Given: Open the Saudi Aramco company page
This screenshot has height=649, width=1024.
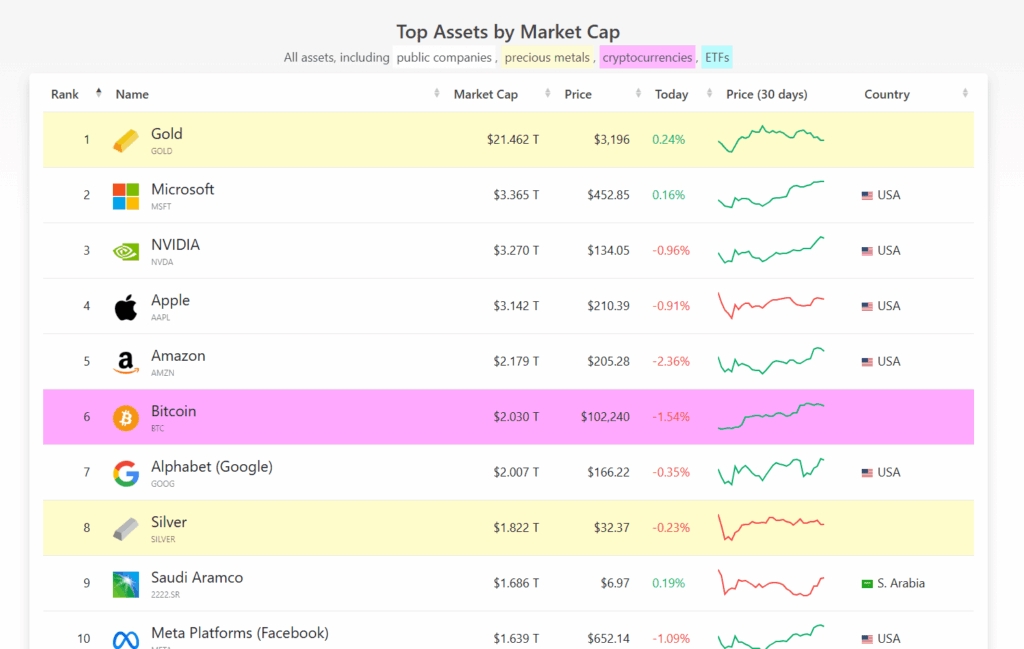Looking at the screenshot, I should (x=197, y=578).
